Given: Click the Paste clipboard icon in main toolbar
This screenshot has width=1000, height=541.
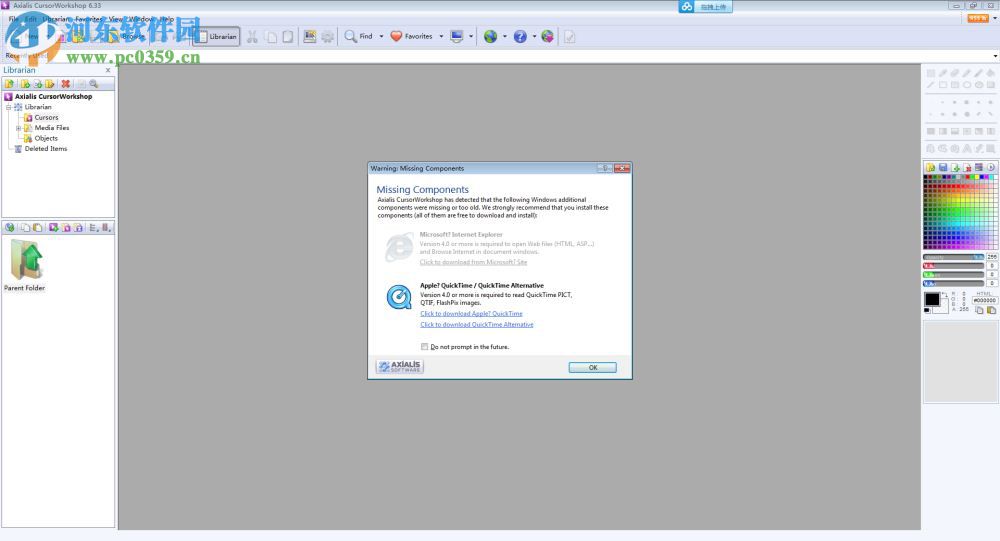Looking at the screenshot, I should tap(288, 36).
